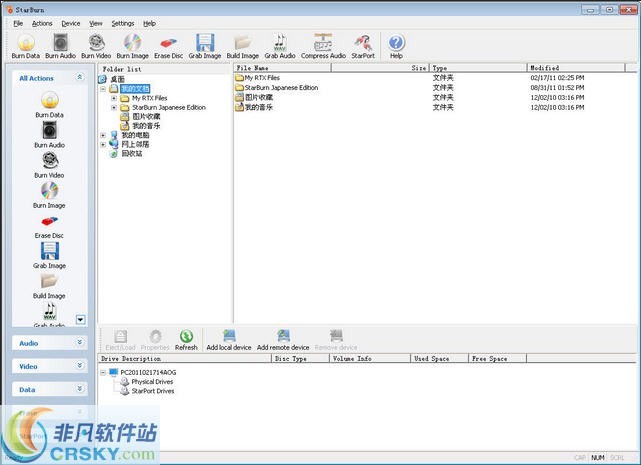
Task: Click Add local device icon
Action: 229,340
